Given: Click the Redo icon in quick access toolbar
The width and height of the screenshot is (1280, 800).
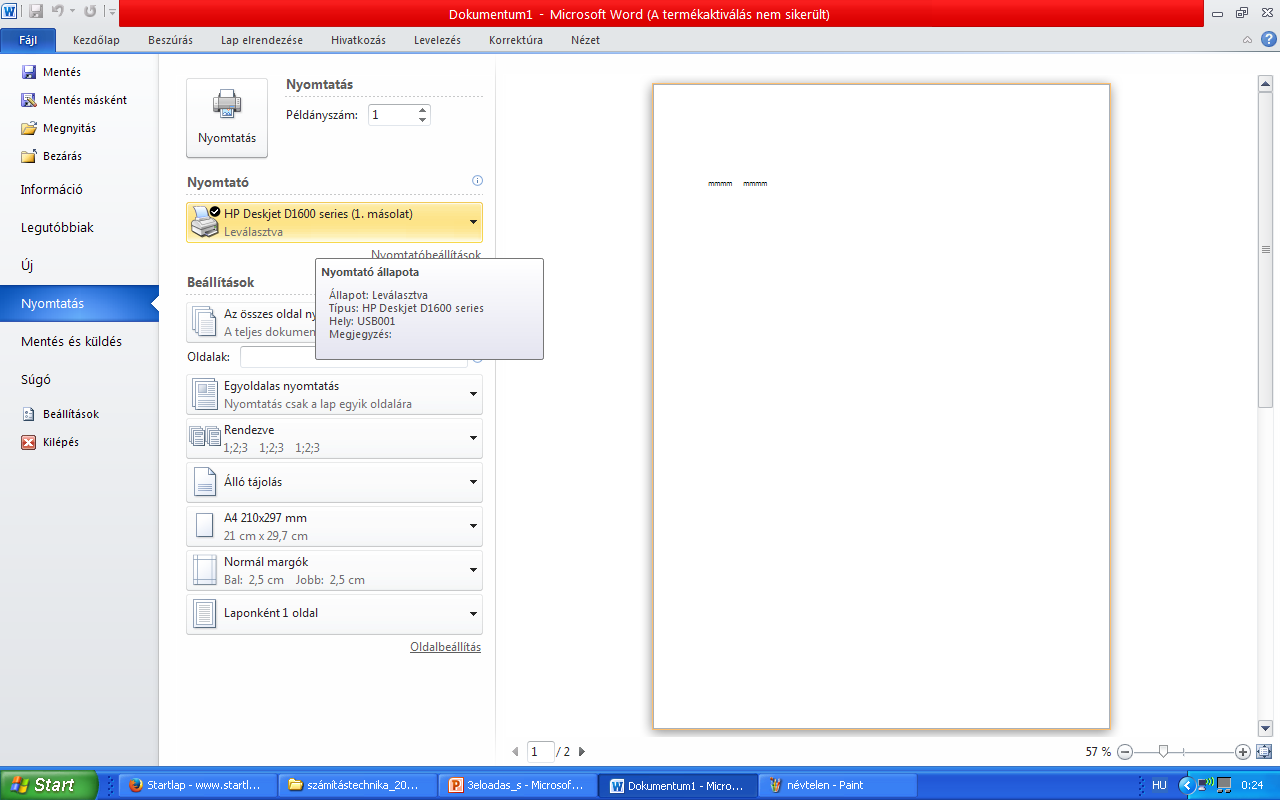Looking at the screenshot, I should pyautogui.click(x=90, y=12).
